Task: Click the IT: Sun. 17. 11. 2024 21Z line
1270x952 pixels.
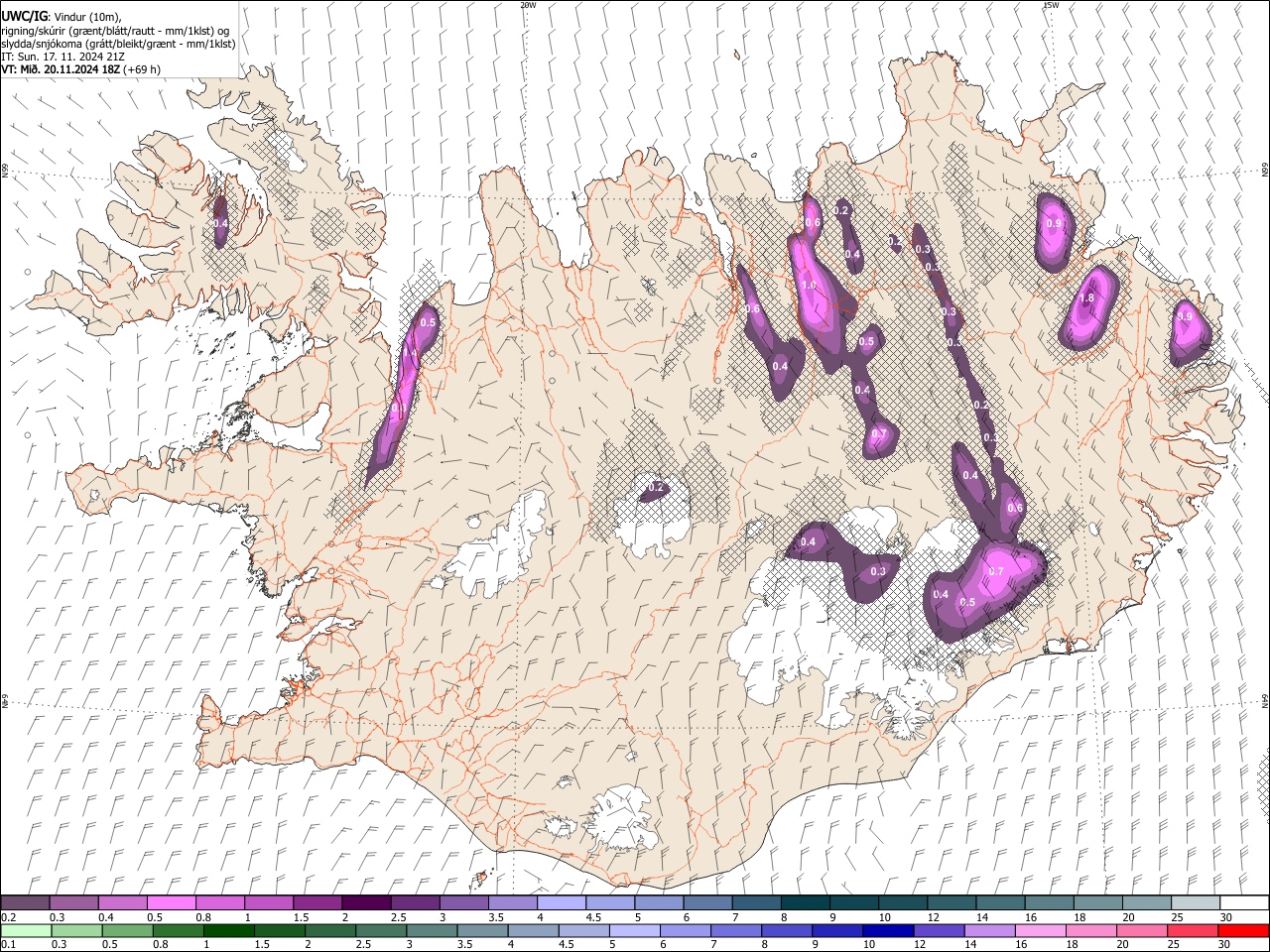Action: point(63,57)
